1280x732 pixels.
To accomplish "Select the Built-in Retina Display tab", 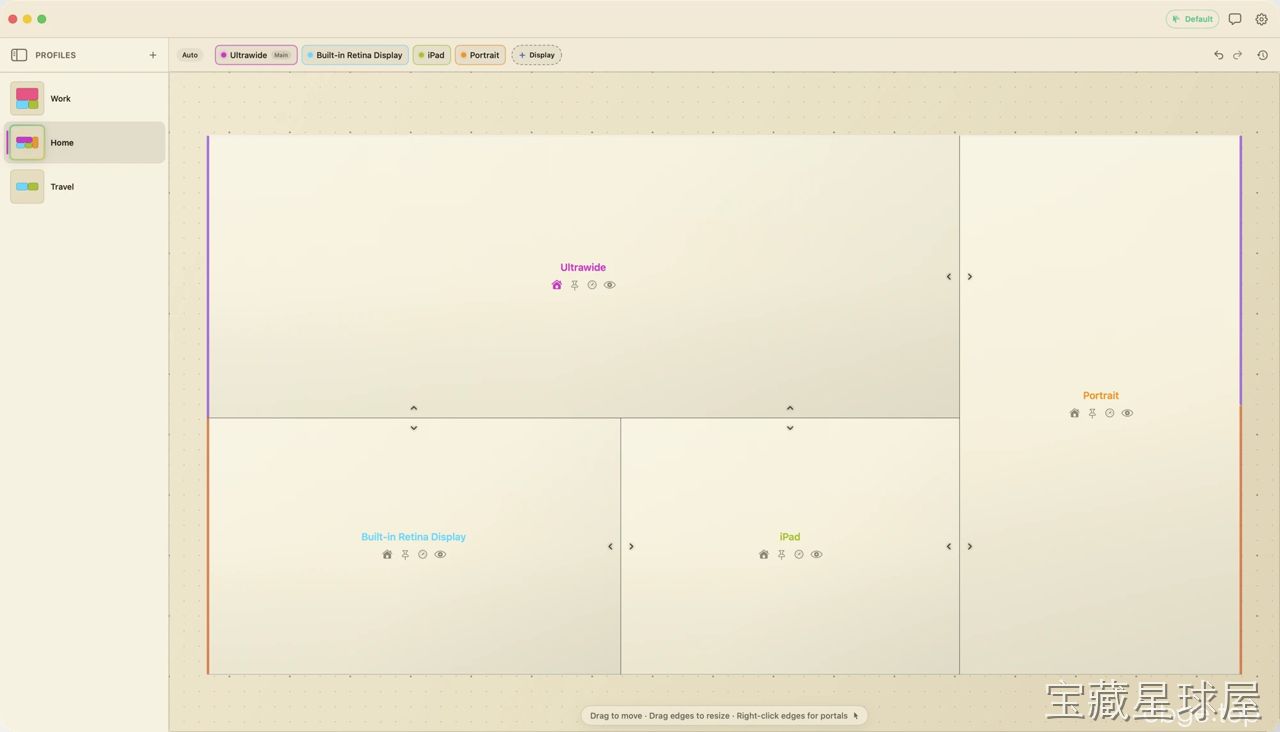I will click(x=355, y=55).
